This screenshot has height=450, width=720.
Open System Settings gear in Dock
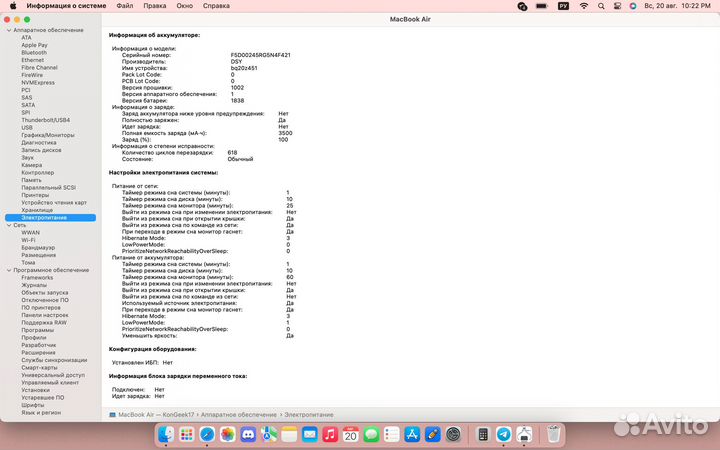(453, 434)
